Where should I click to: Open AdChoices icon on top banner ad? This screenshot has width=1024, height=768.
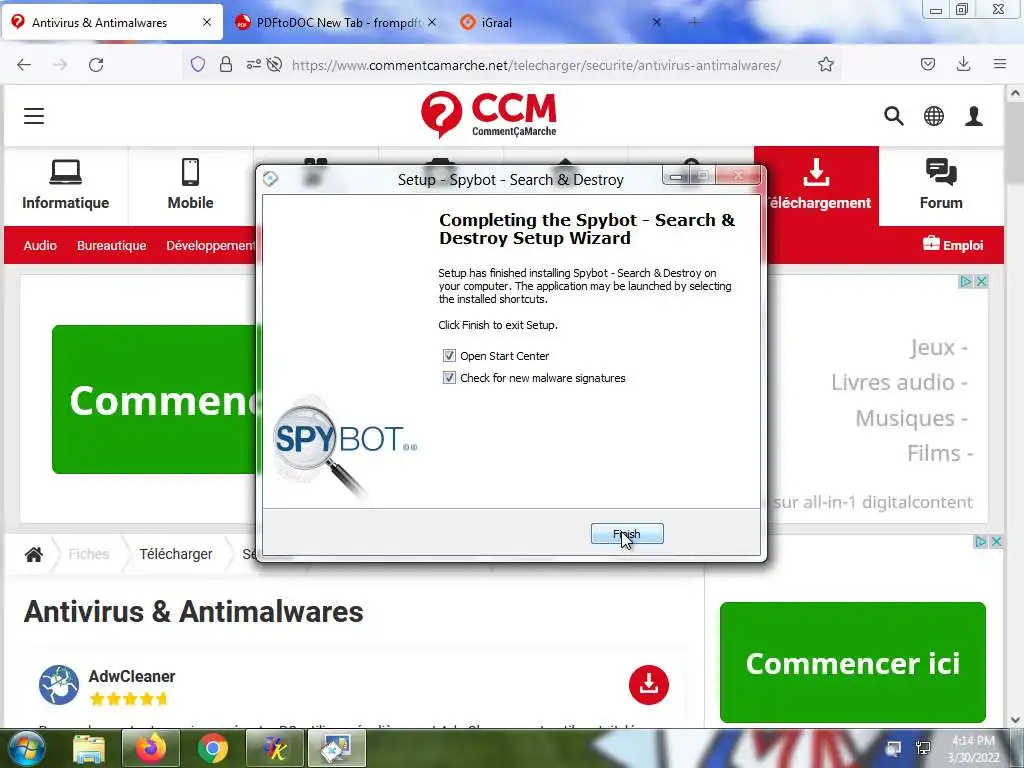(x=965, y=281)
